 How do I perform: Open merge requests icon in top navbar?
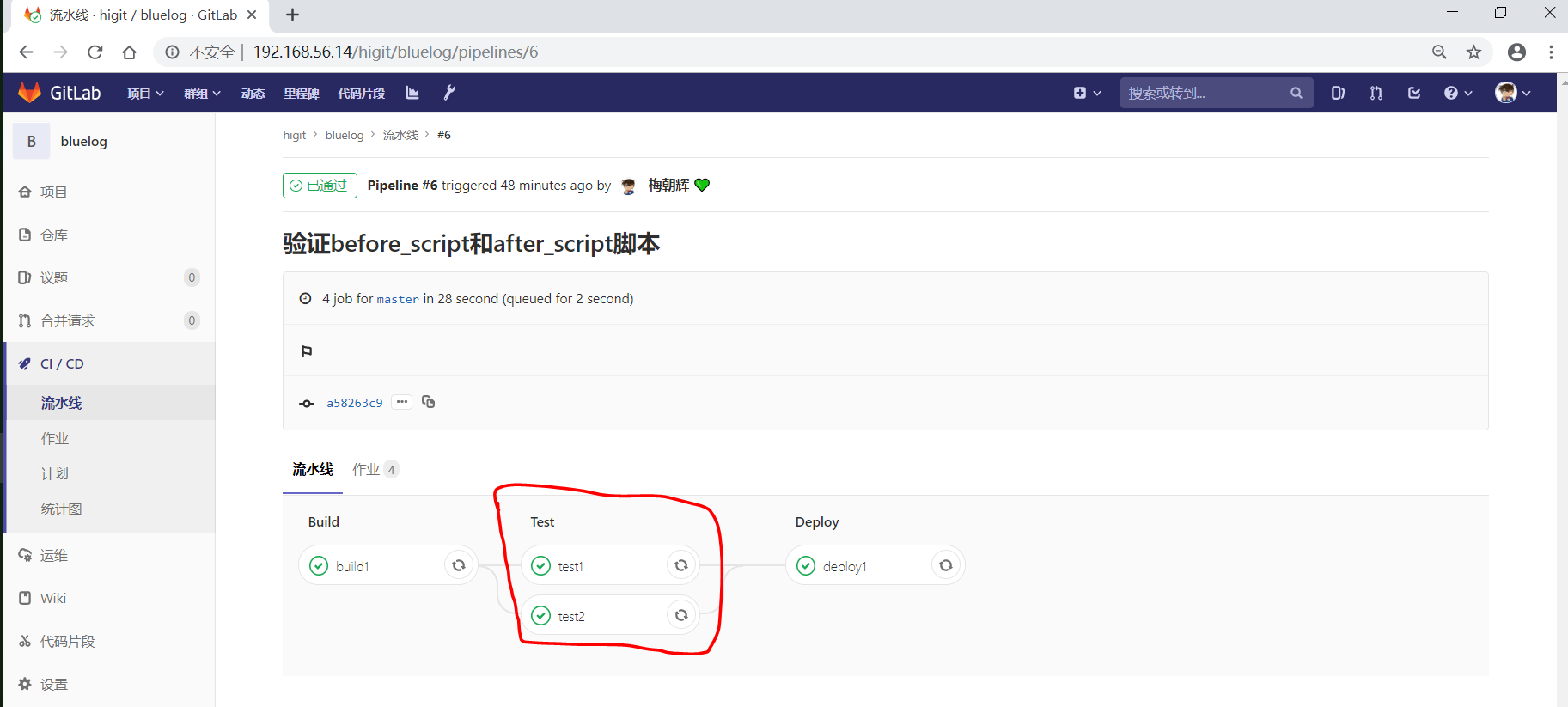[x=1376, y=93]
